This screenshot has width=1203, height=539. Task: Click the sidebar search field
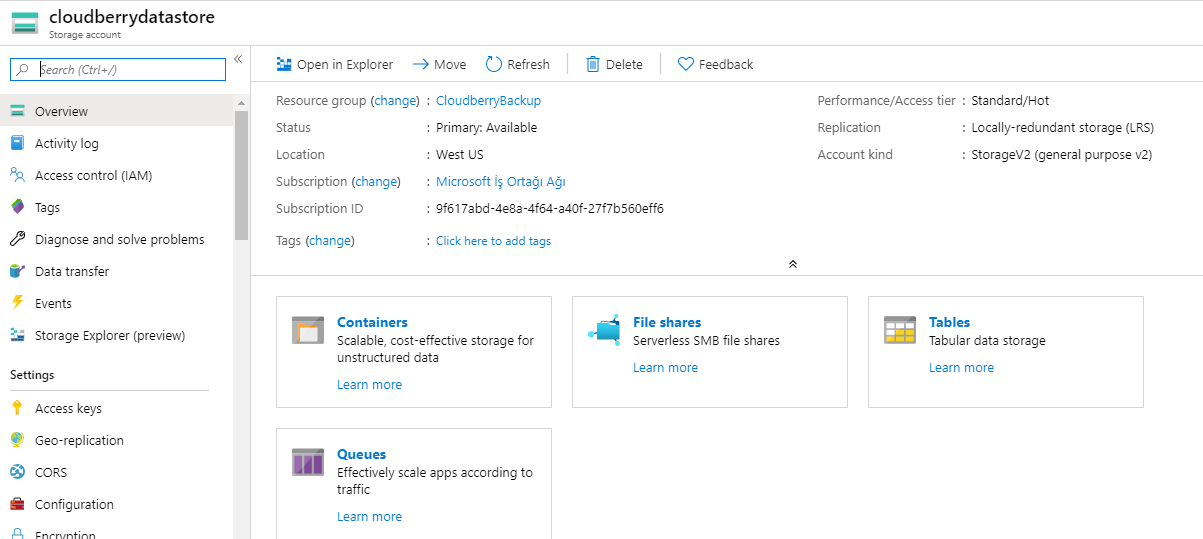pyautogui.click(x=118, y=69)
